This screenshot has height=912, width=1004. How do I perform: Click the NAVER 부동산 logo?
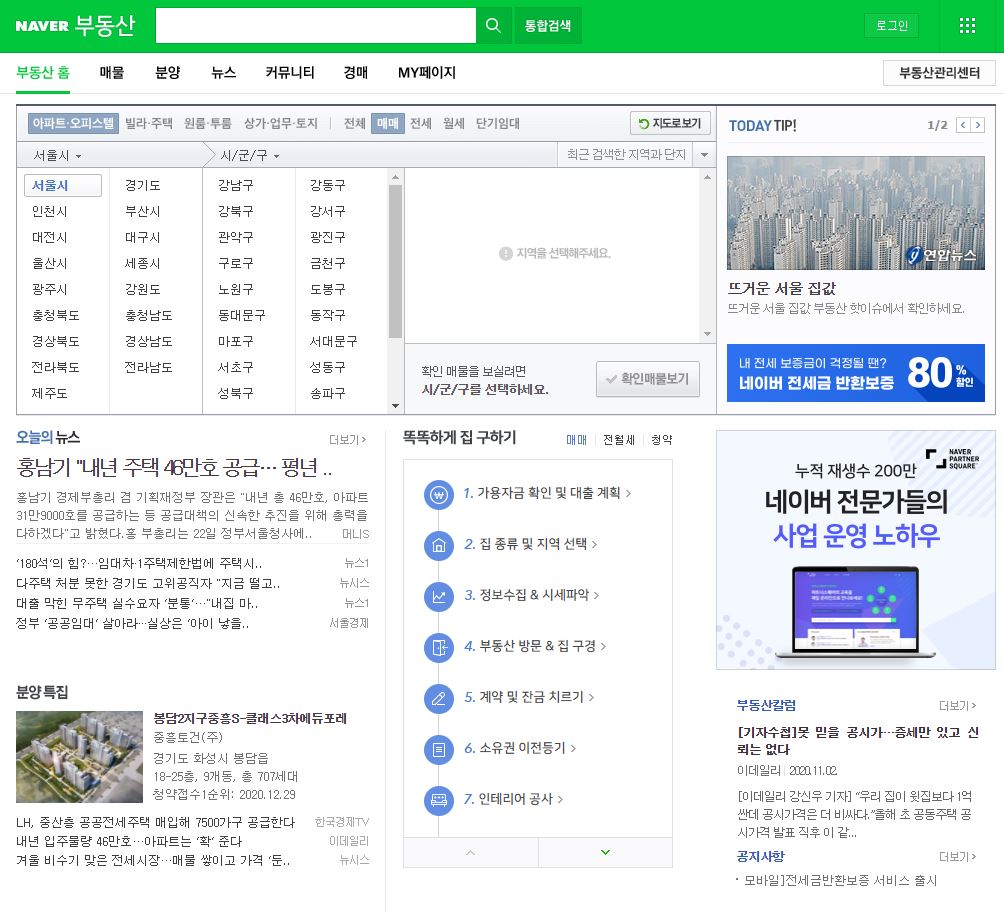click(75, 26)
